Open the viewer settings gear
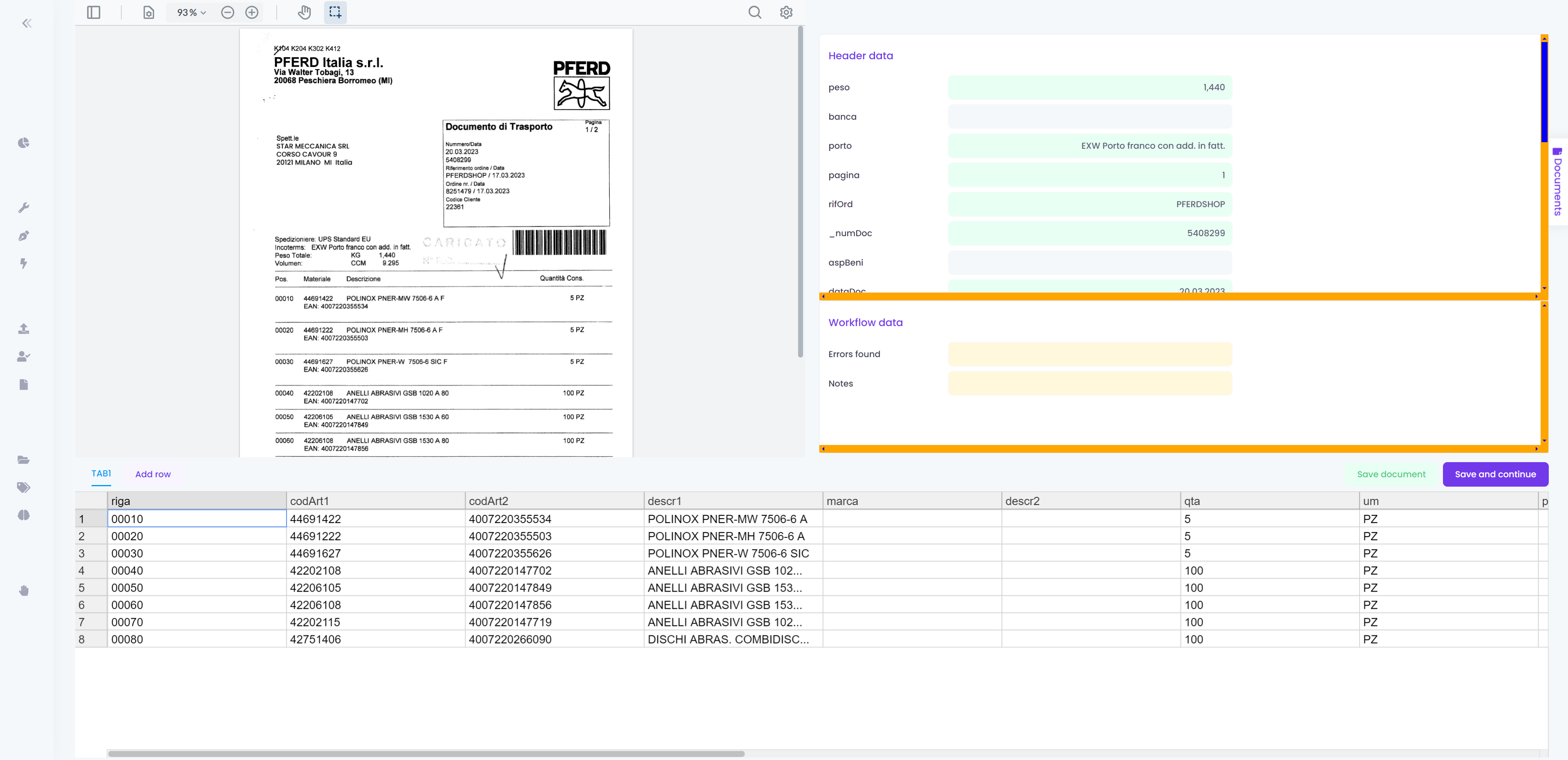Screen dimensions: 1568x760 [786, 12]
